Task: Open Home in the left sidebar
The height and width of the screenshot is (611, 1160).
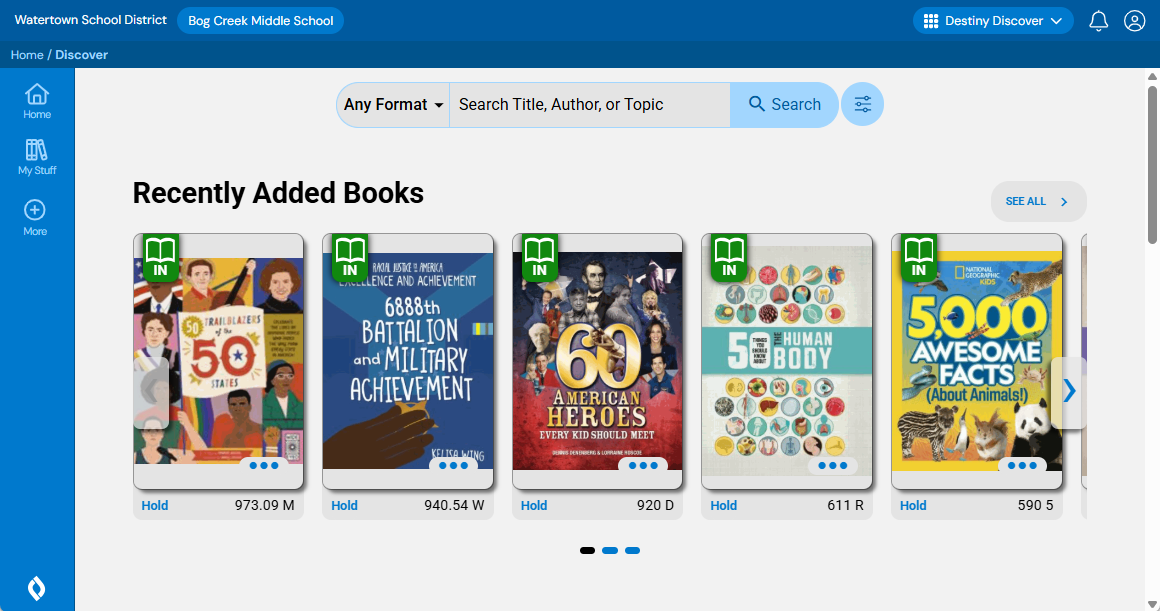Action: tap(37, 101)
